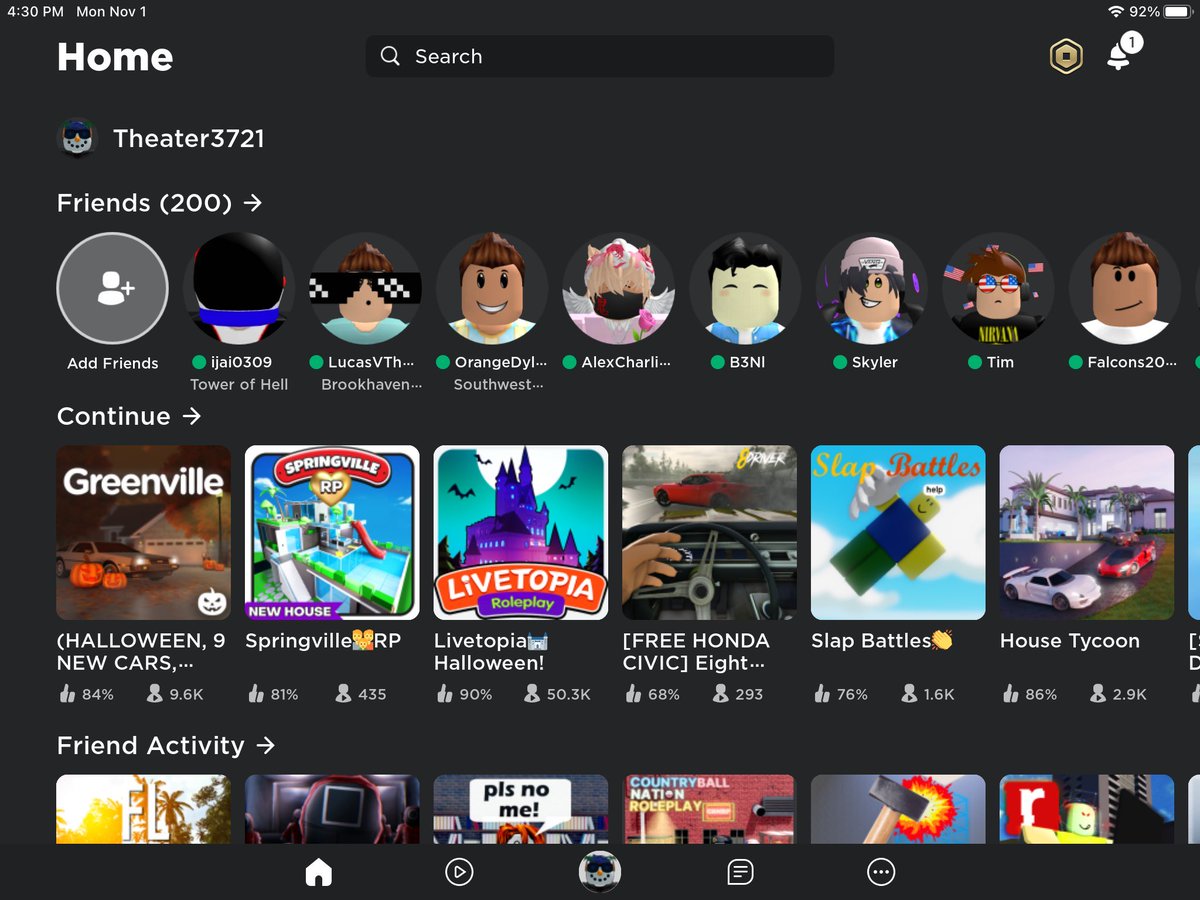Image resolution: width=1200 pixels, height=900 pixels.
Task: Open Theater3721 profile name
Action: coord(189,139)
